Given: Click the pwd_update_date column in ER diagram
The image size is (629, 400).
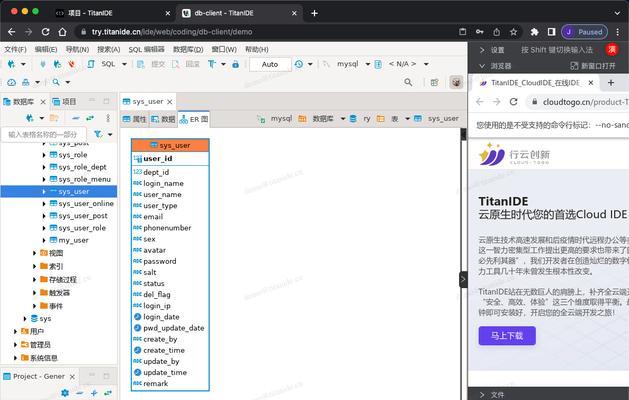Looking at the screenshot, I should click(x=174, y=328).
